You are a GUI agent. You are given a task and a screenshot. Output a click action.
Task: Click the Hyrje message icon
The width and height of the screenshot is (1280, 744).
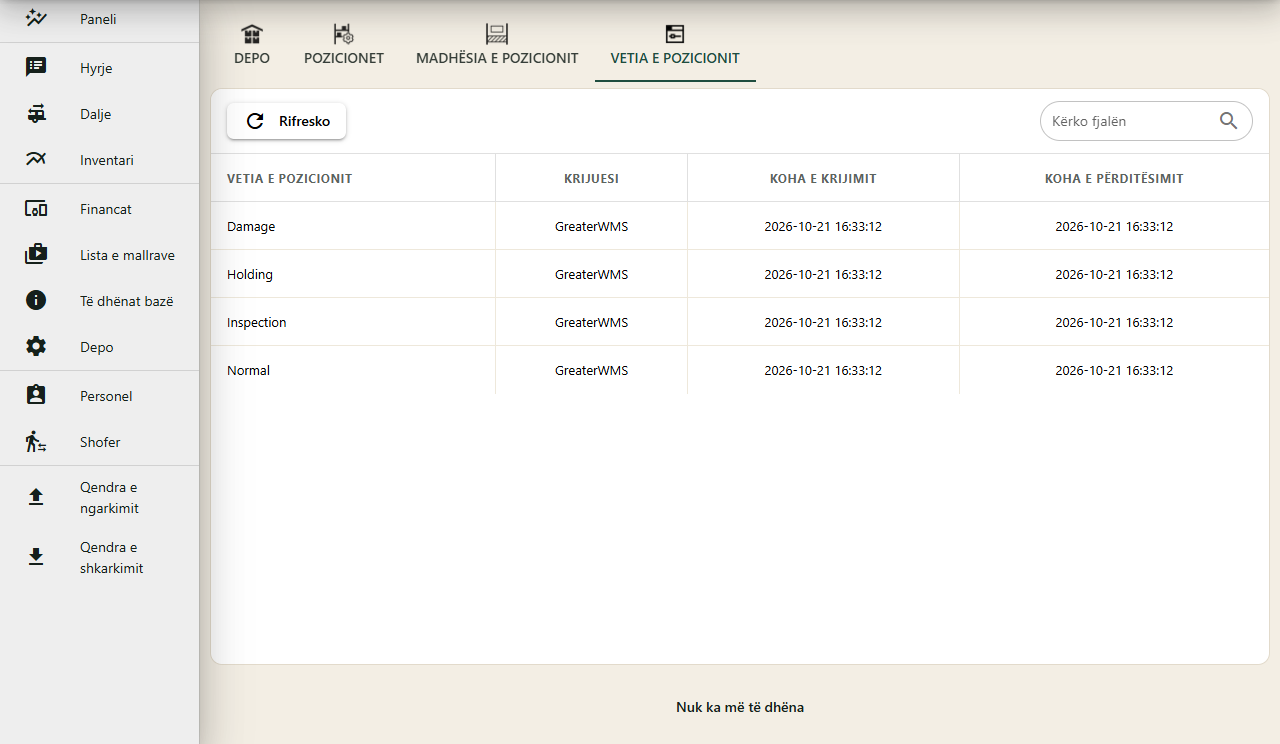pyautogui.click(x=36, y=67)
